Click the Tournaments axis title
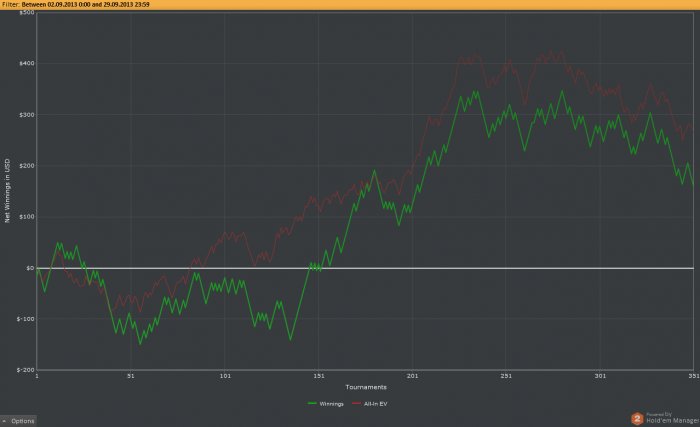The image size is (700, 427). [366, 387]
